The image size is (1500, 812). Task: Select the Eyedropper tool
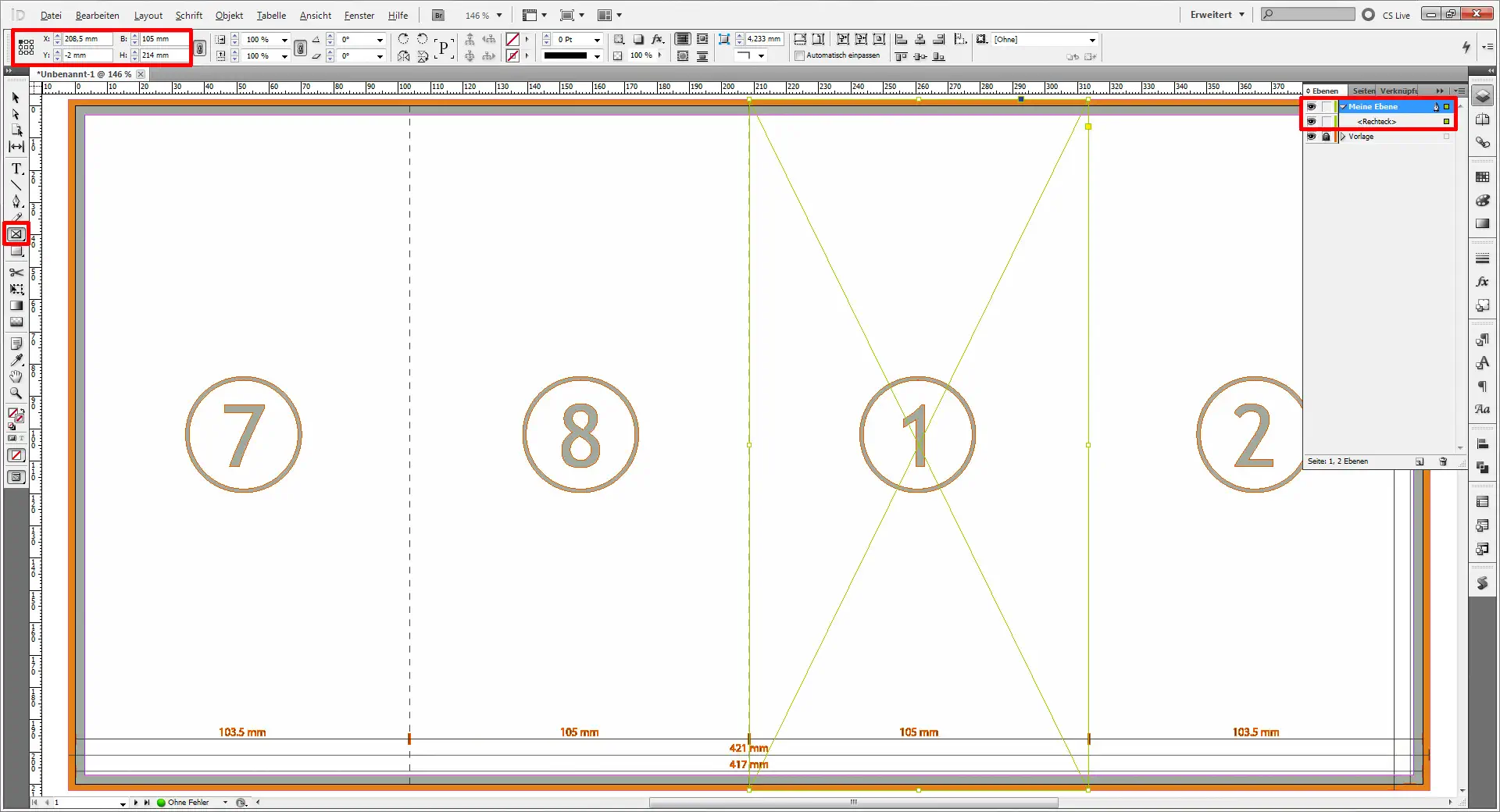coord(16,360)
